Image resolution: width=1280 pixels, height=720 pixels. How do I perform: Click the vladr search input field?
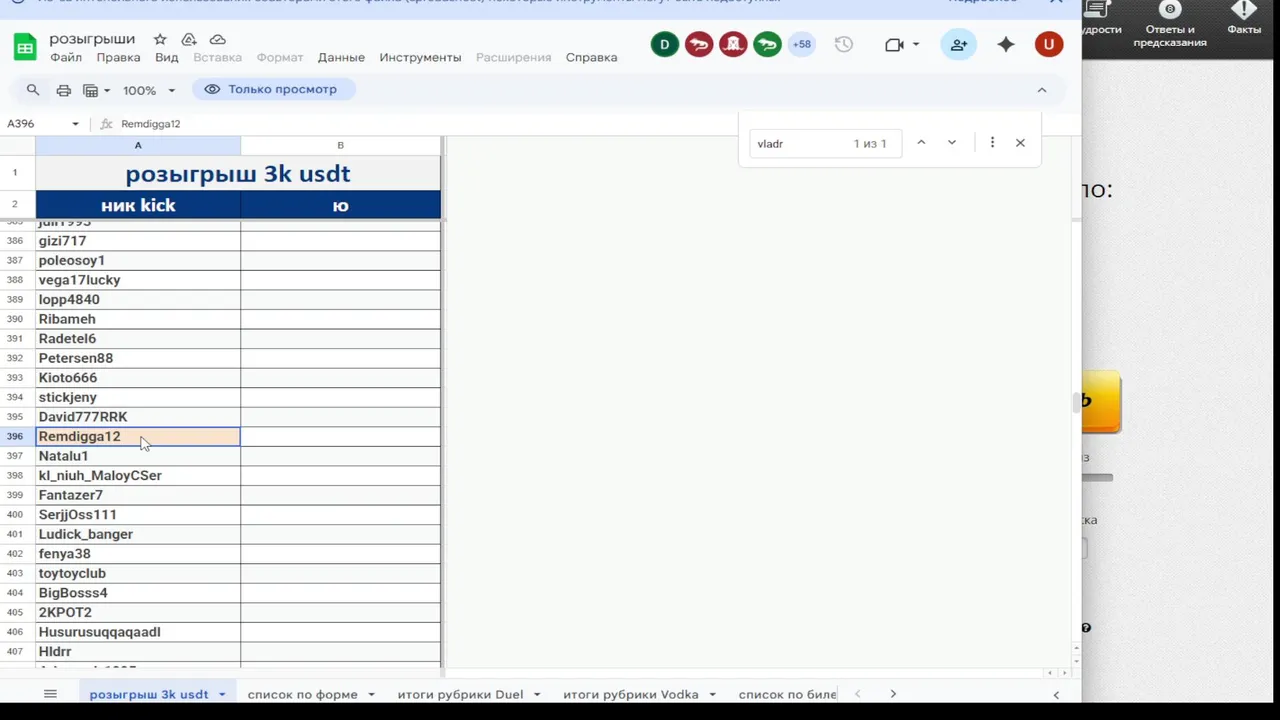click(x=800, y=143)
